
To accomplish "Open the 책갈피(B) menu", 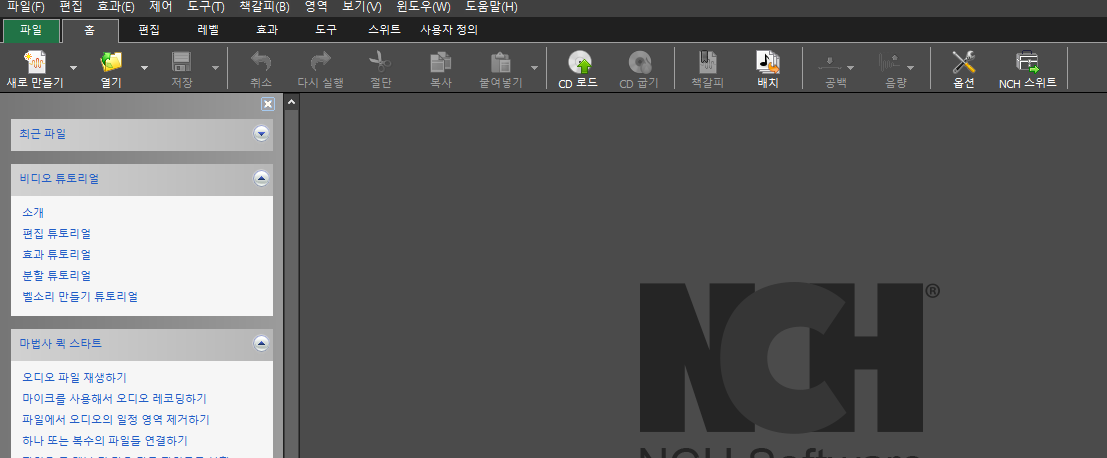I will coord(264,7).
